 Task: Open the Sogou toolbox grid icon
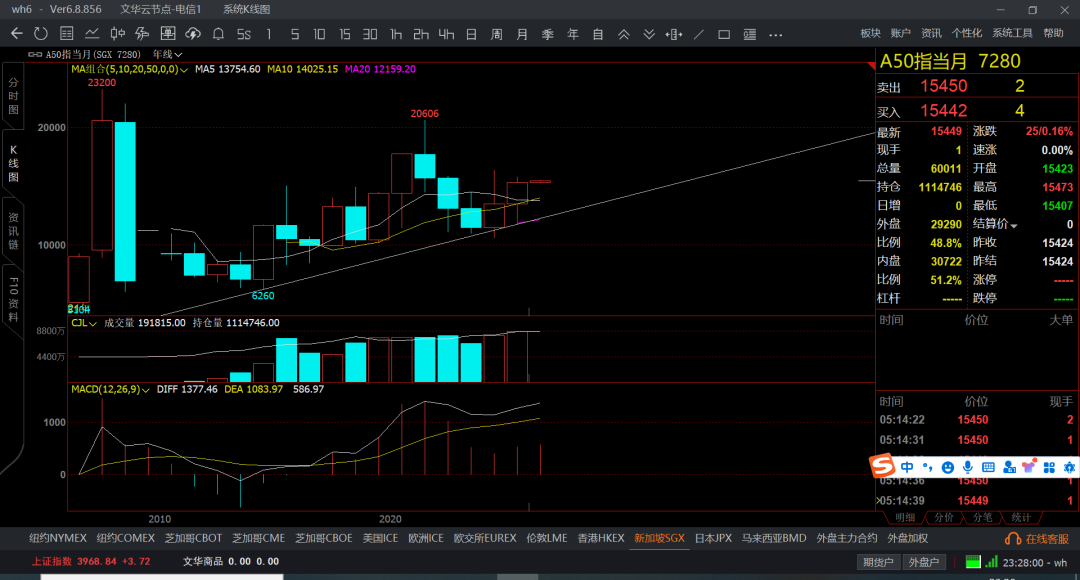click(x=1049, y=467)
